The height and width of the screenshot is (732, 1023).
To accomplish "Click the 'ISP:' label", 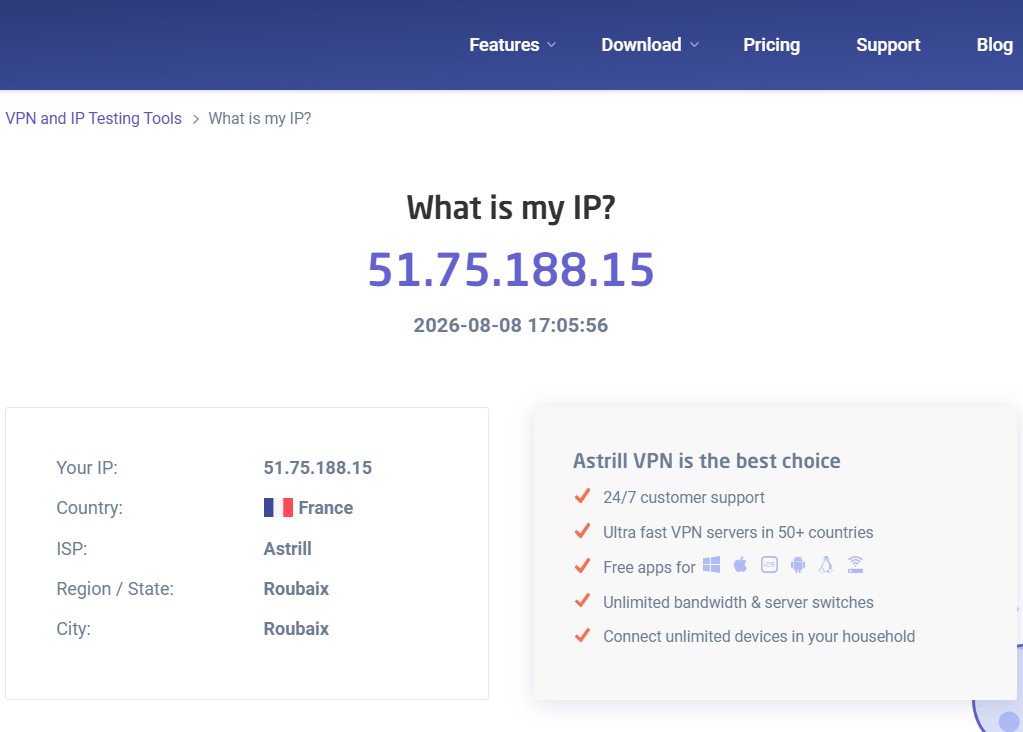I will point(72,549).
